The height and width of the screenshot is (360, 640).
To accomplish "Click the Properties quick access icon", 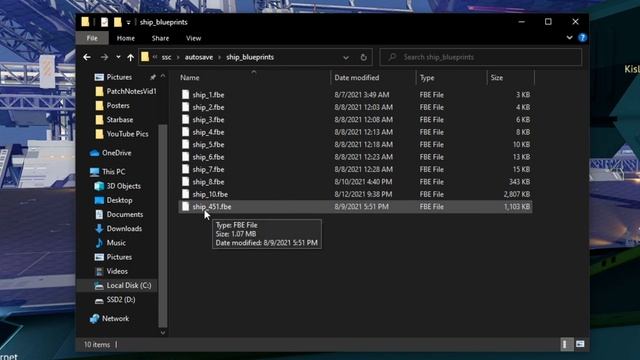I will point(104,22).
